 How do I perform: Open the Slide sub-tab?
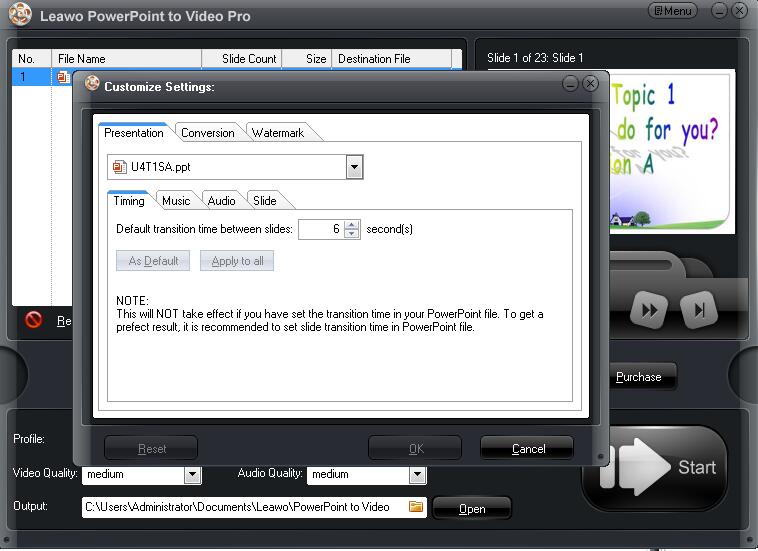coord(265,201)
